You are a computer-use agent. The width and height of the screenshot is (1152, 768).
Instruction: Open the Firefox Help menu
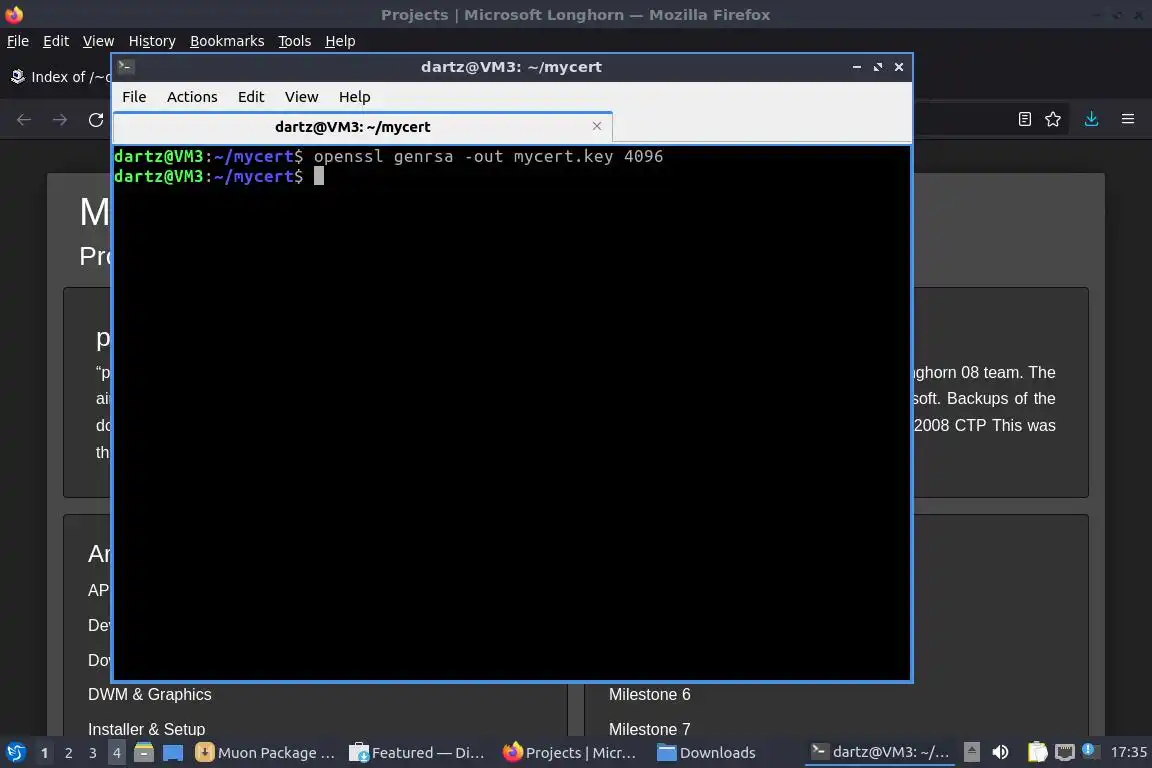tap(340, 41)
